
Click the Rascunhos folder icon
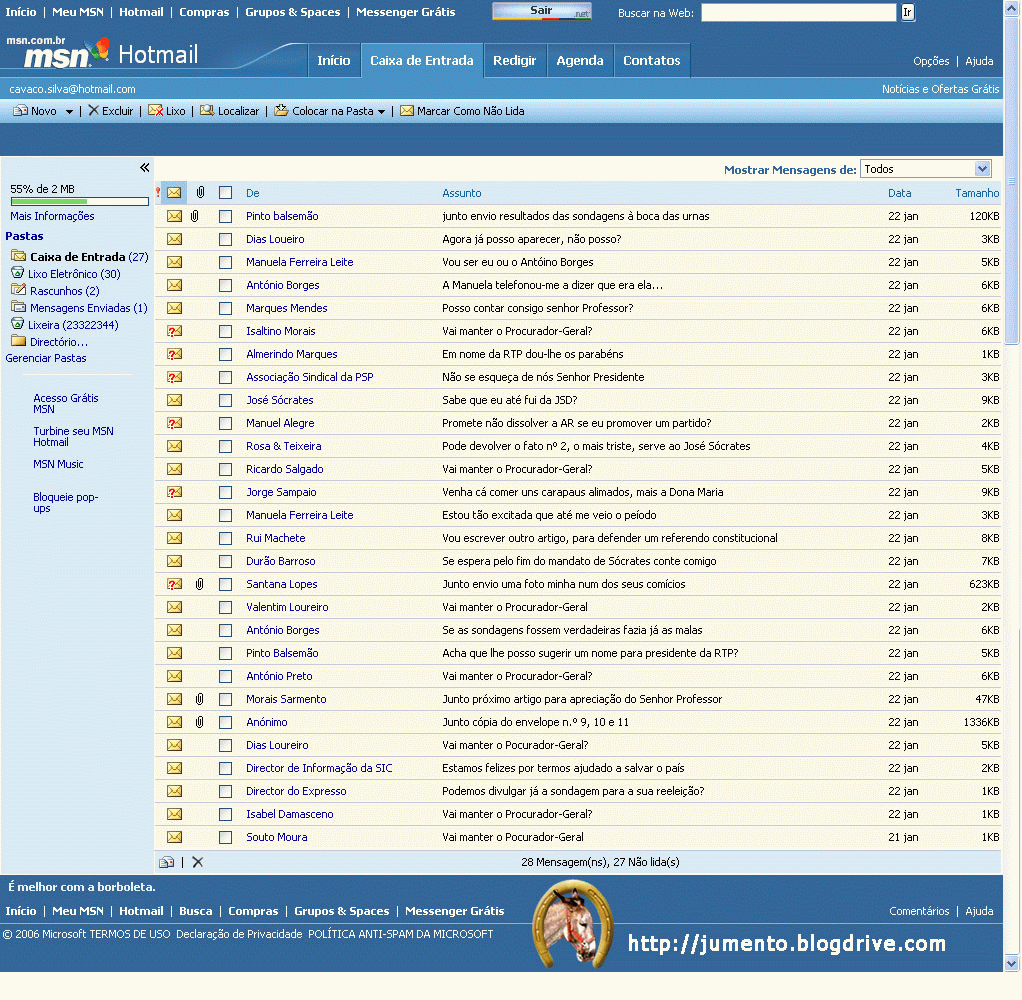[x=18, y=290]
